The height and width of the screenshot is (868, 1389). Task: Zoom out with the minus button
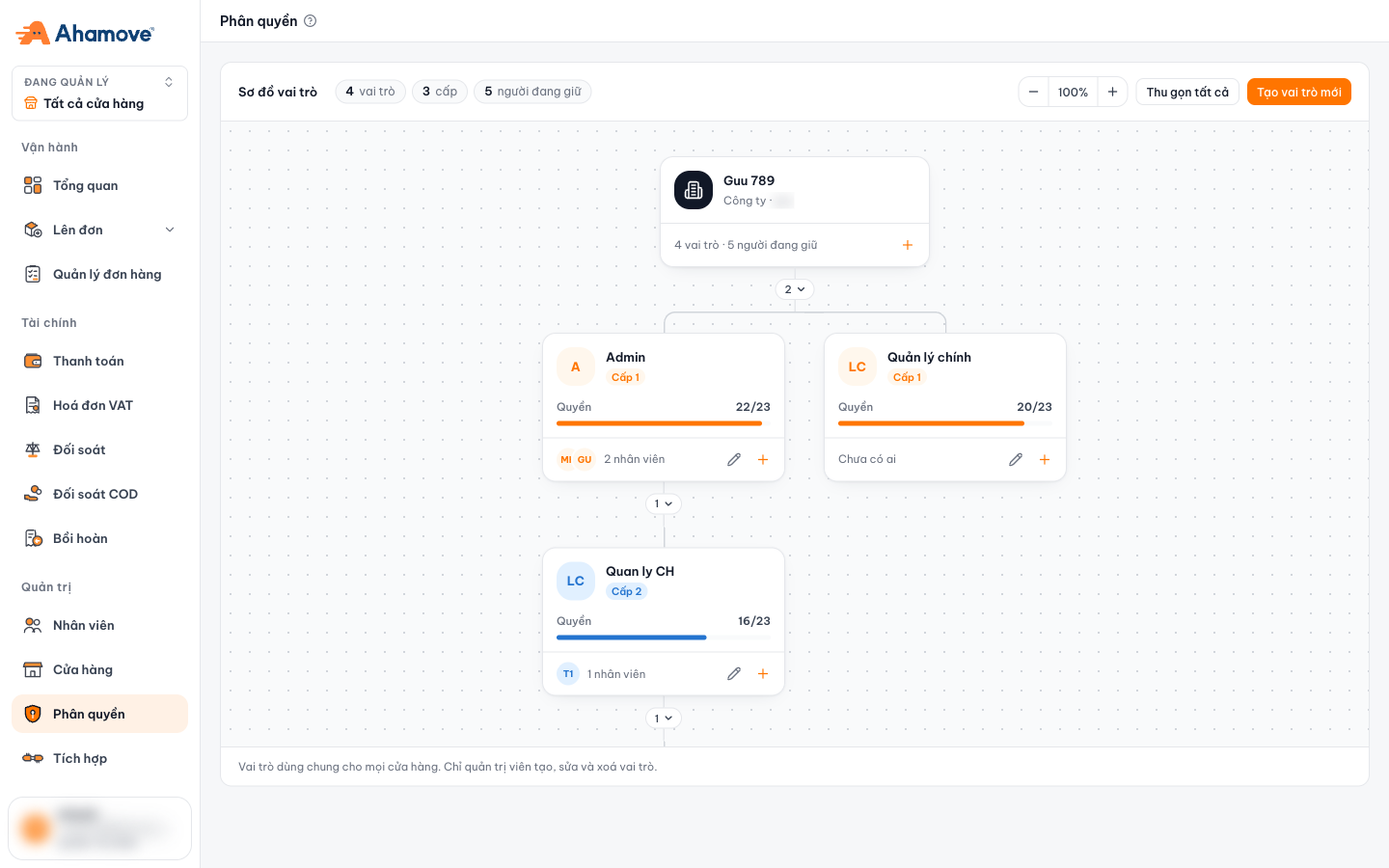(x=1033, y=92)
